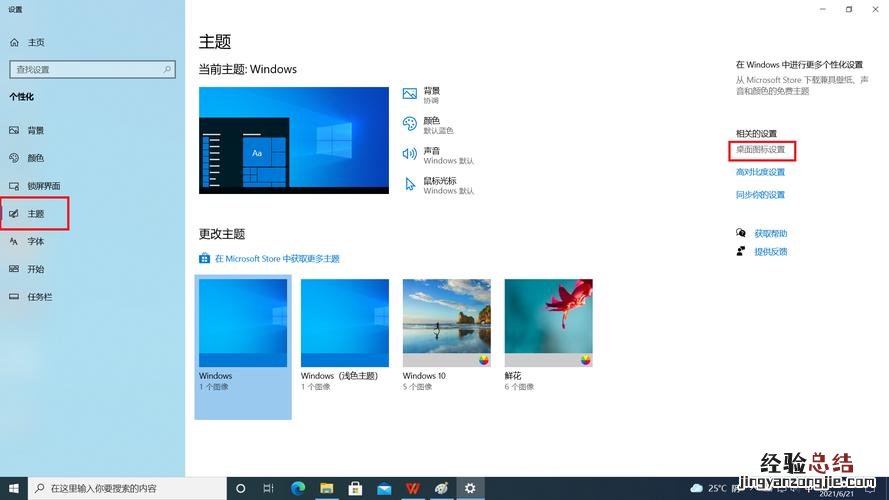Open 高对比度设置 link
This screenshot has width=889, height=500.
pyautogui.click(x=760, y=172)
